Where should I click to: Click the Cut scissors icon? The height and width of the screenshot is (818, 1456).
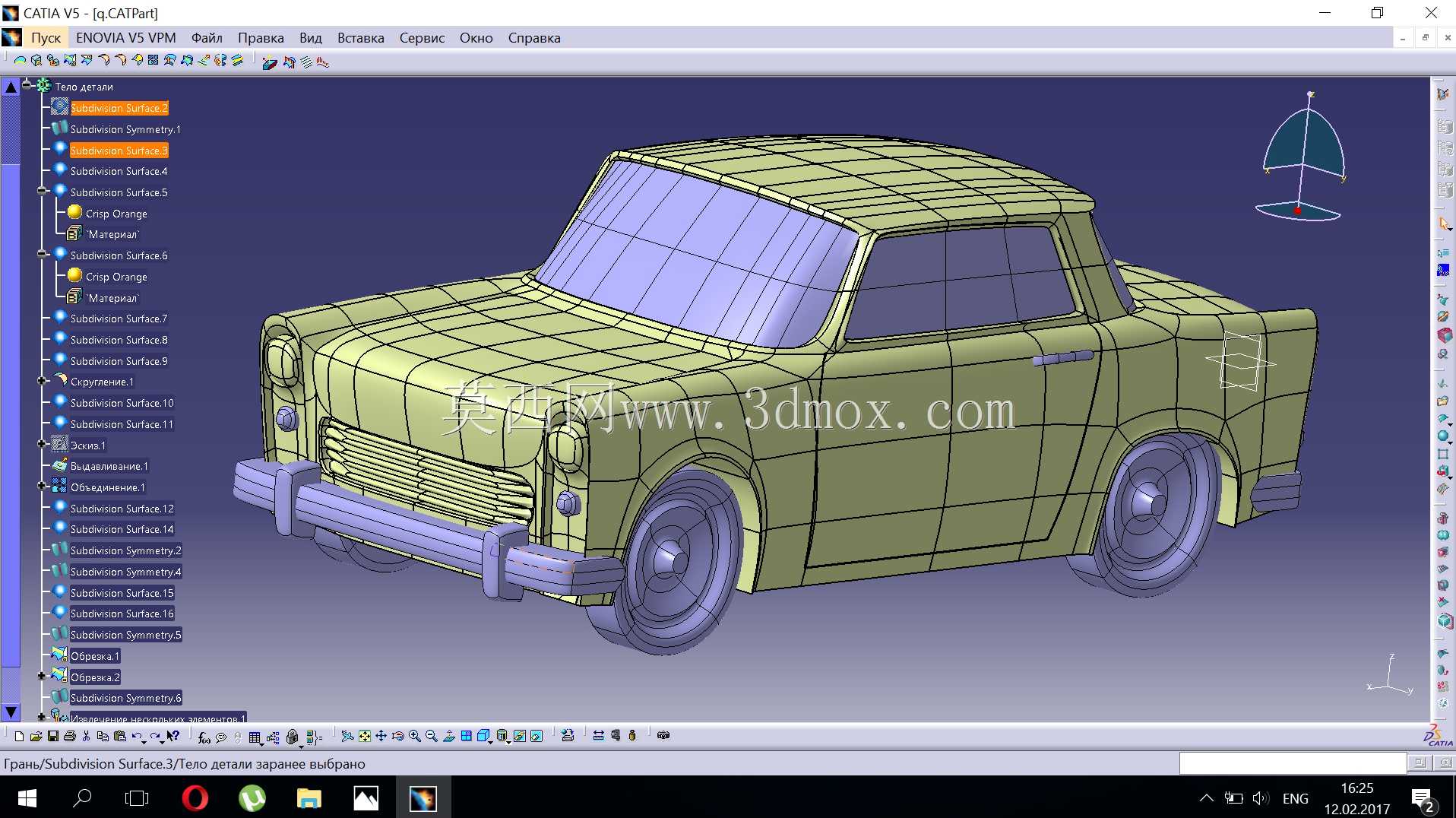[x=86, y=736]
